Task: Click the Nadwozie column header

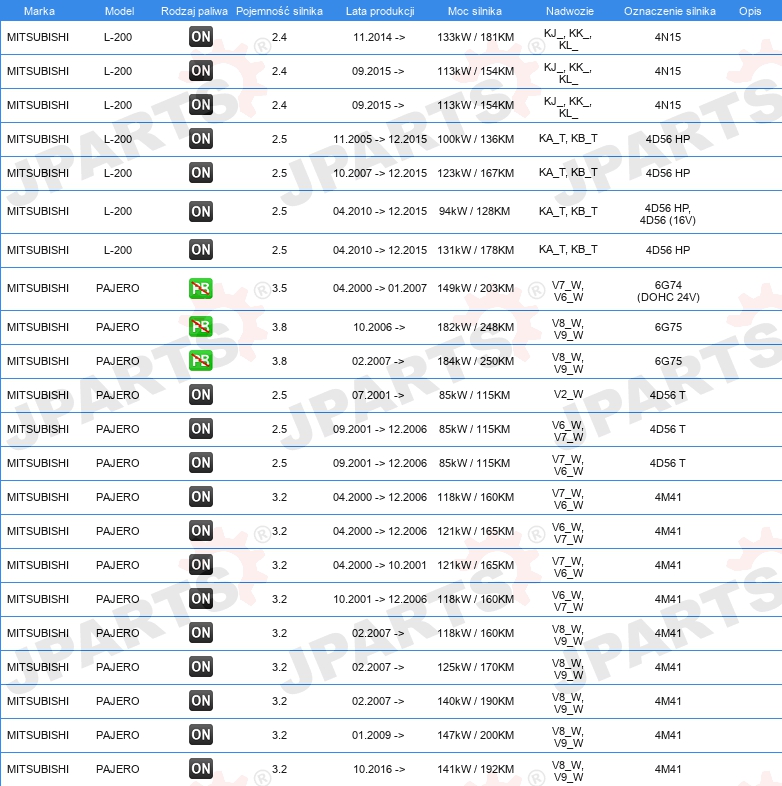Action: click(569, 11)
